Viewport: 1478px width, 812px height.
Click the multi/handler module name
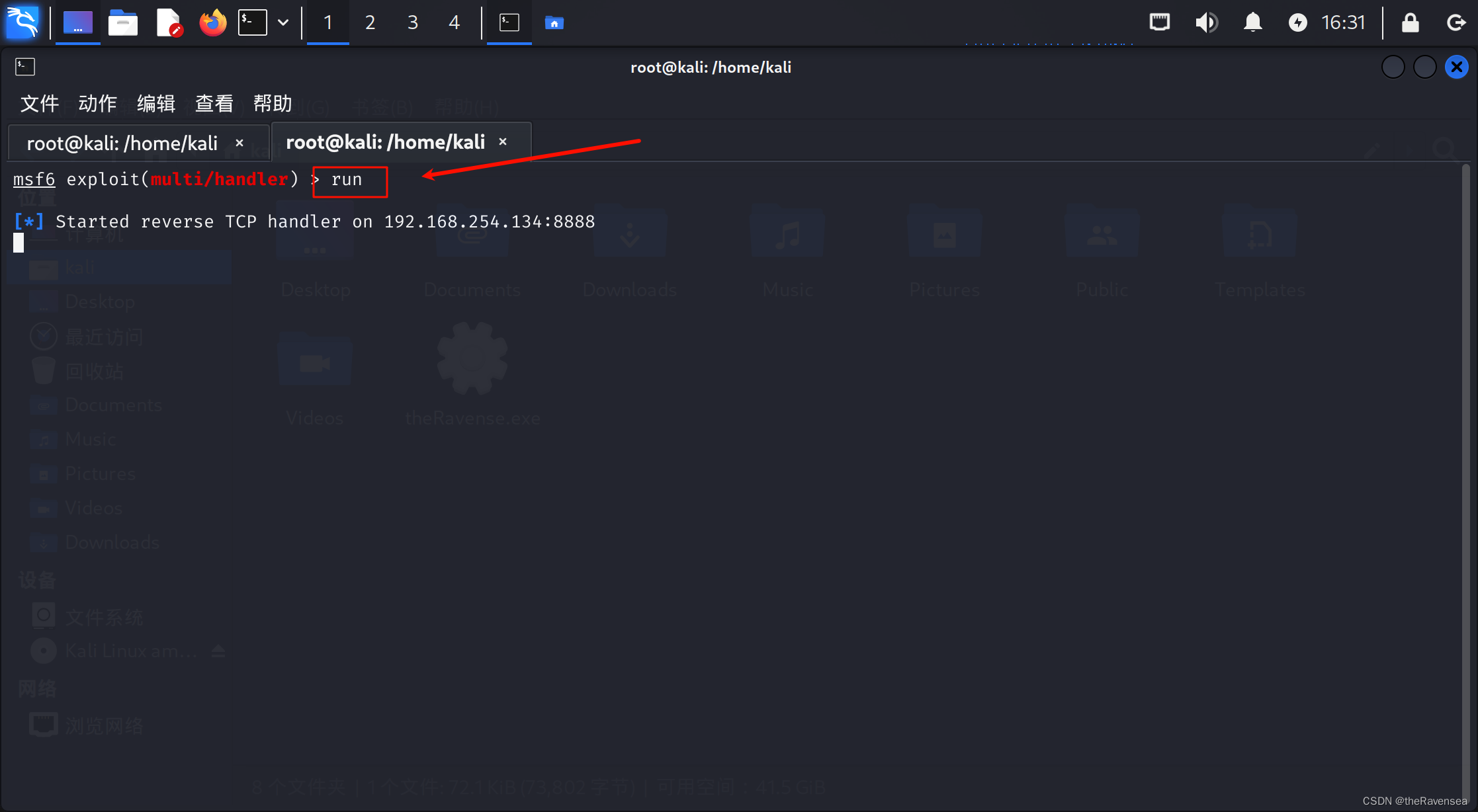pos(220,179)
